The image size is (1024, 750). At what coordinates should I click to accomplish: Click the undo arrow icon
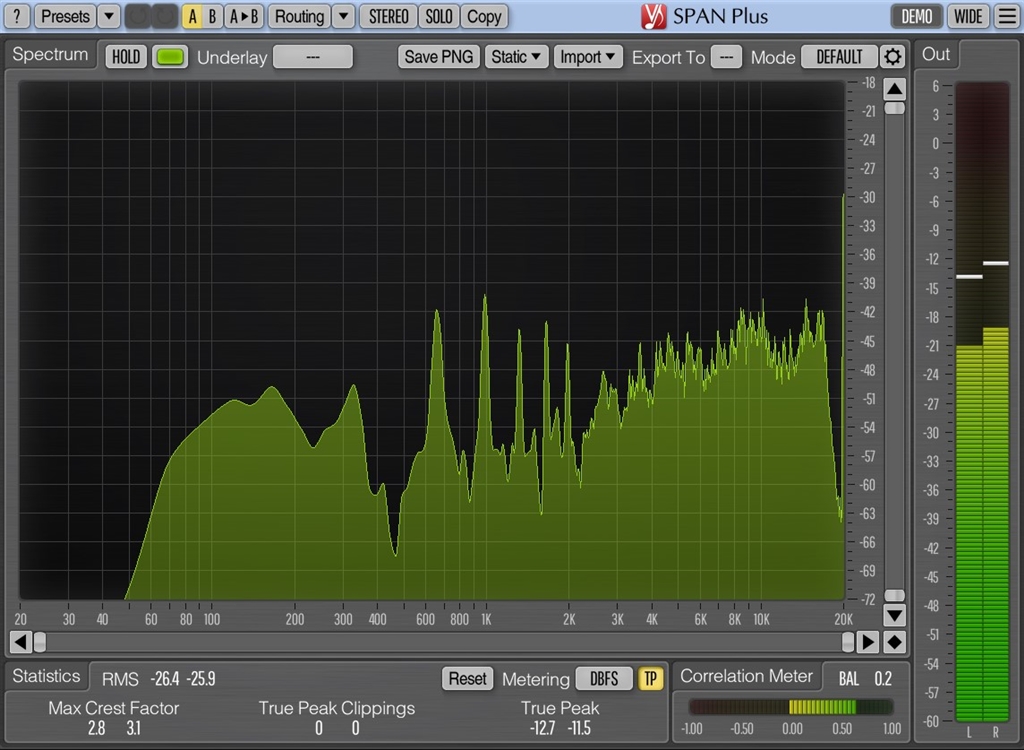click(138, 16)
